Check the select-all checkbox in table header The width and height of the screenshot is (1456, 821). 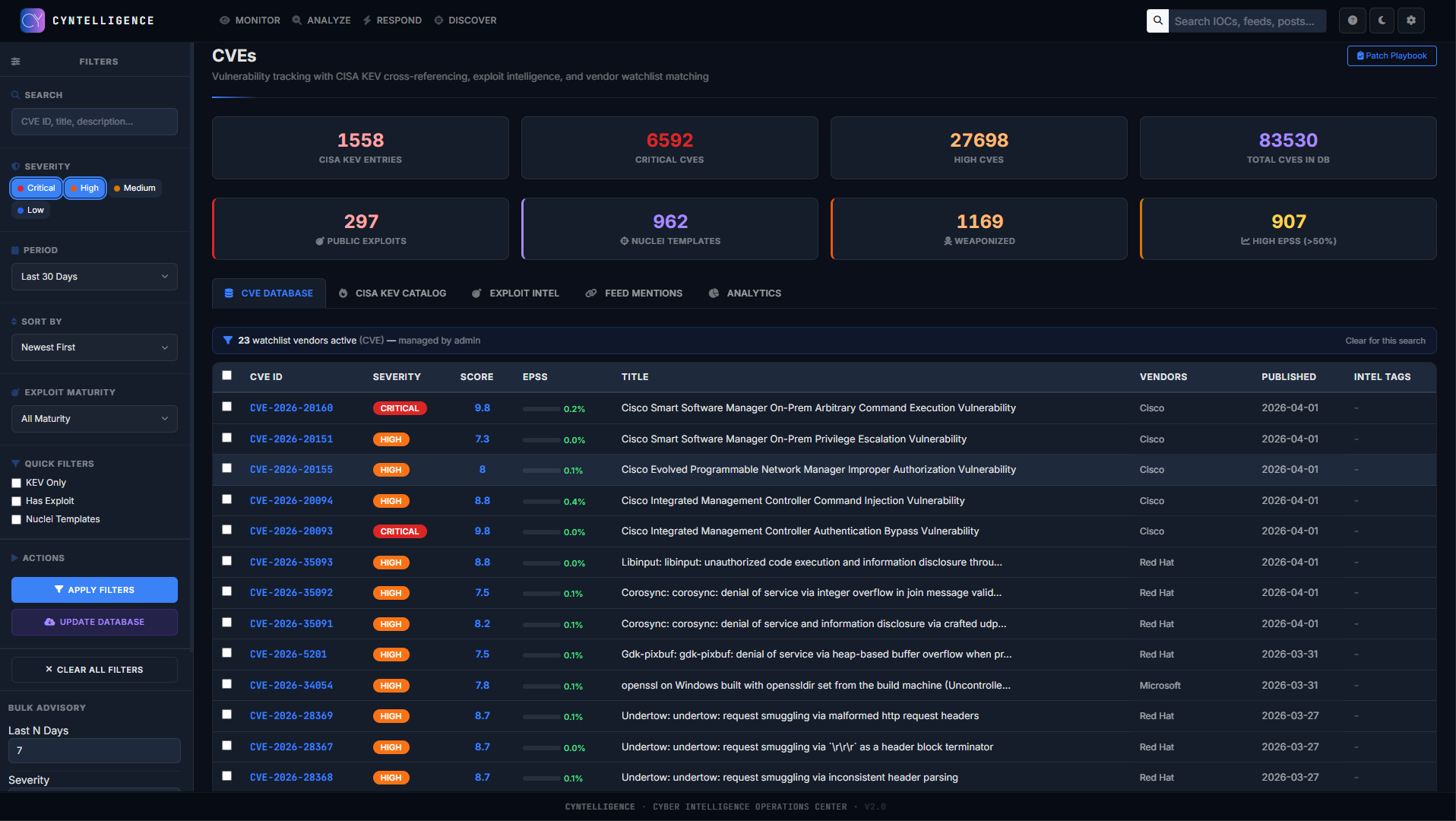tap(226, 376)
